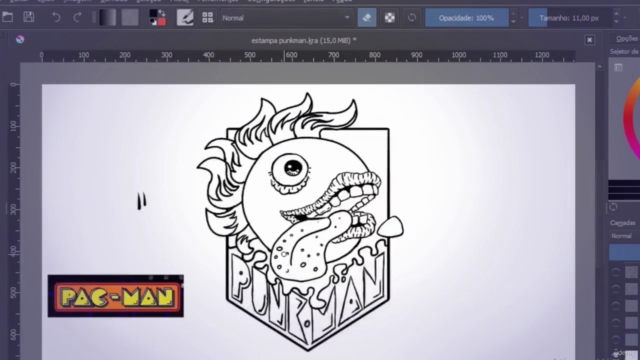
Task: Toggle visibility of the second layer
Action: pyautogui.click(x=616, y=289)
